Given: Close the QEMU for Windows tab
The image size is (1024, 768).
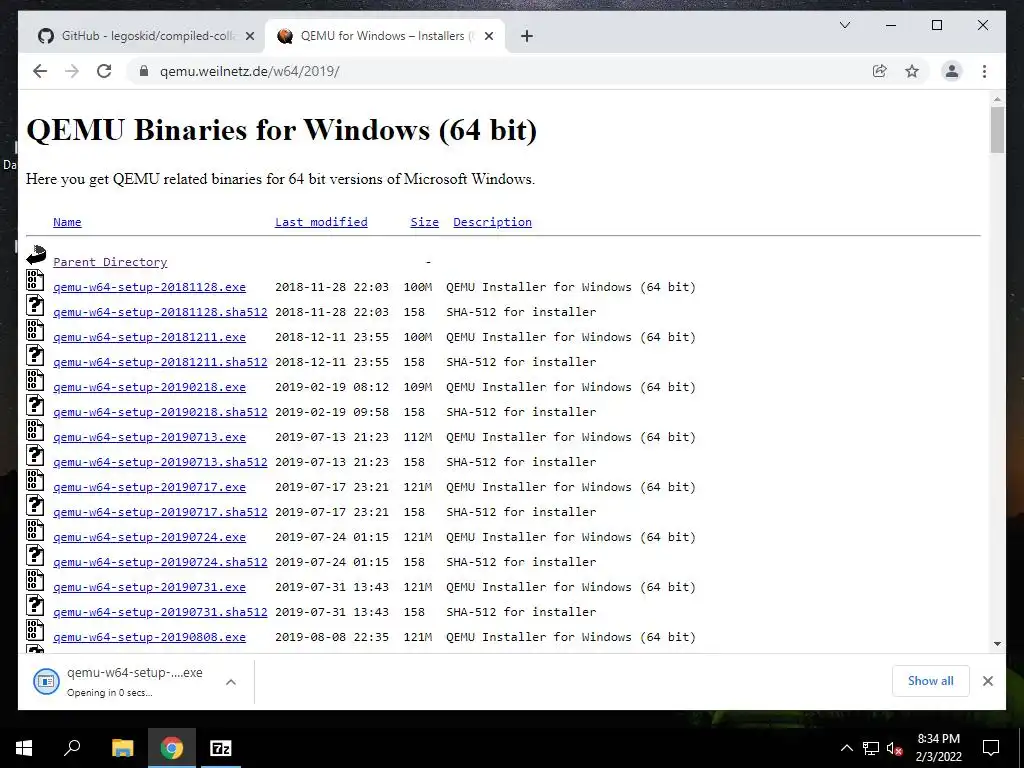Looking at the screenshot, I should tap(488, 36).
